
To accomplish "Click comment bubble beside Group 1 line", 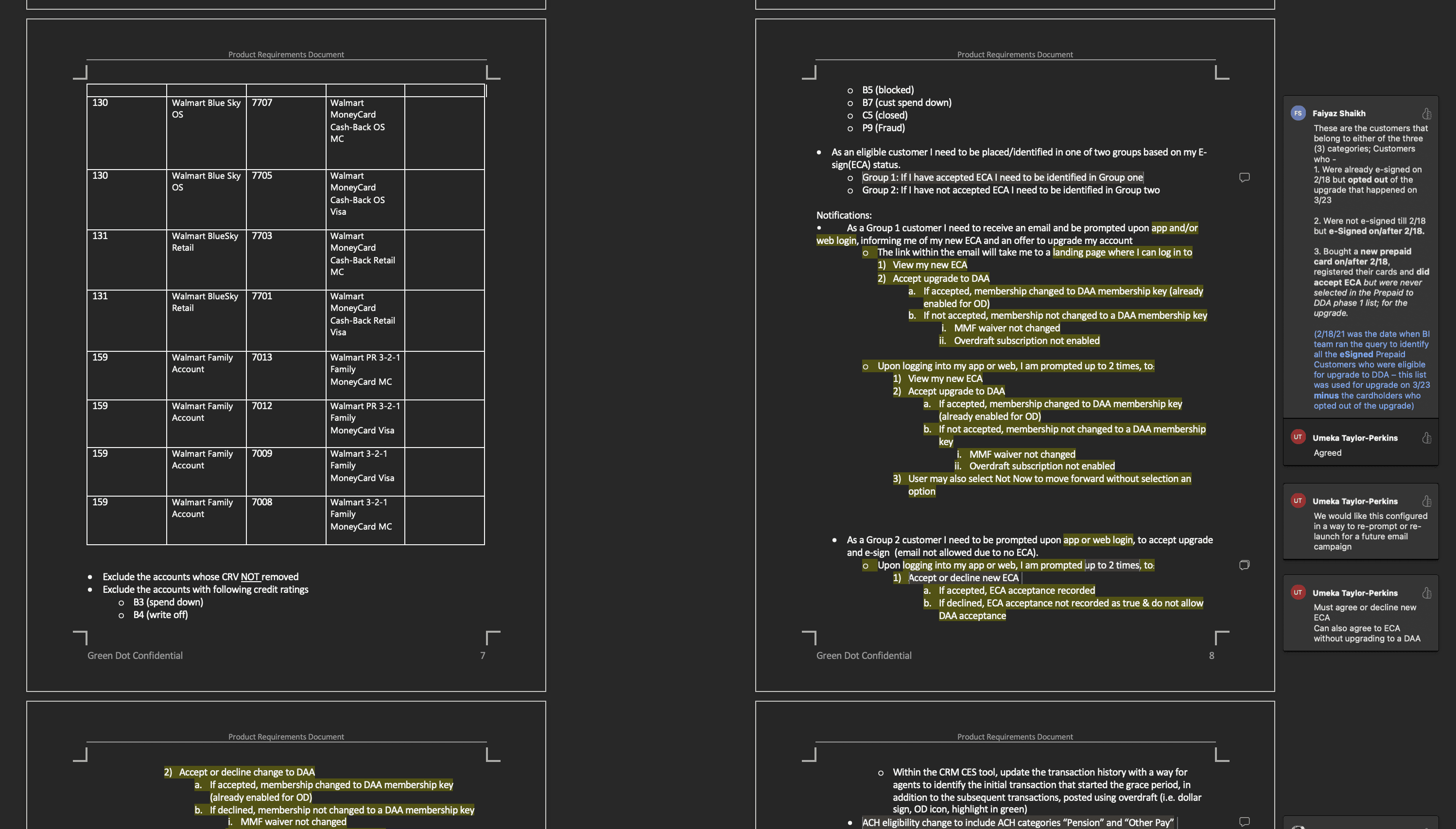I will [1244, 178].
